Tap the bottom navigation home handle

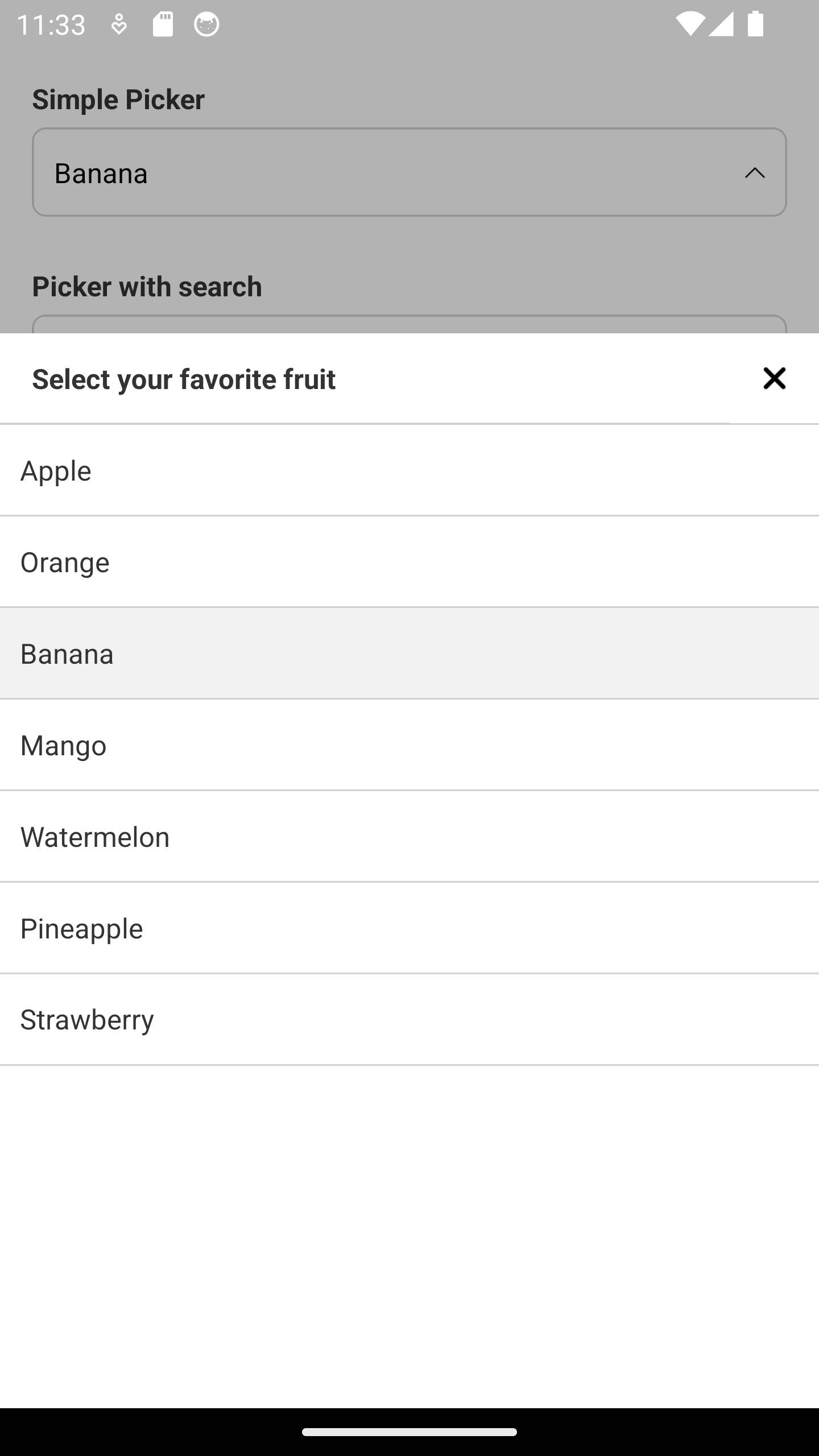tap(409, 1432)
